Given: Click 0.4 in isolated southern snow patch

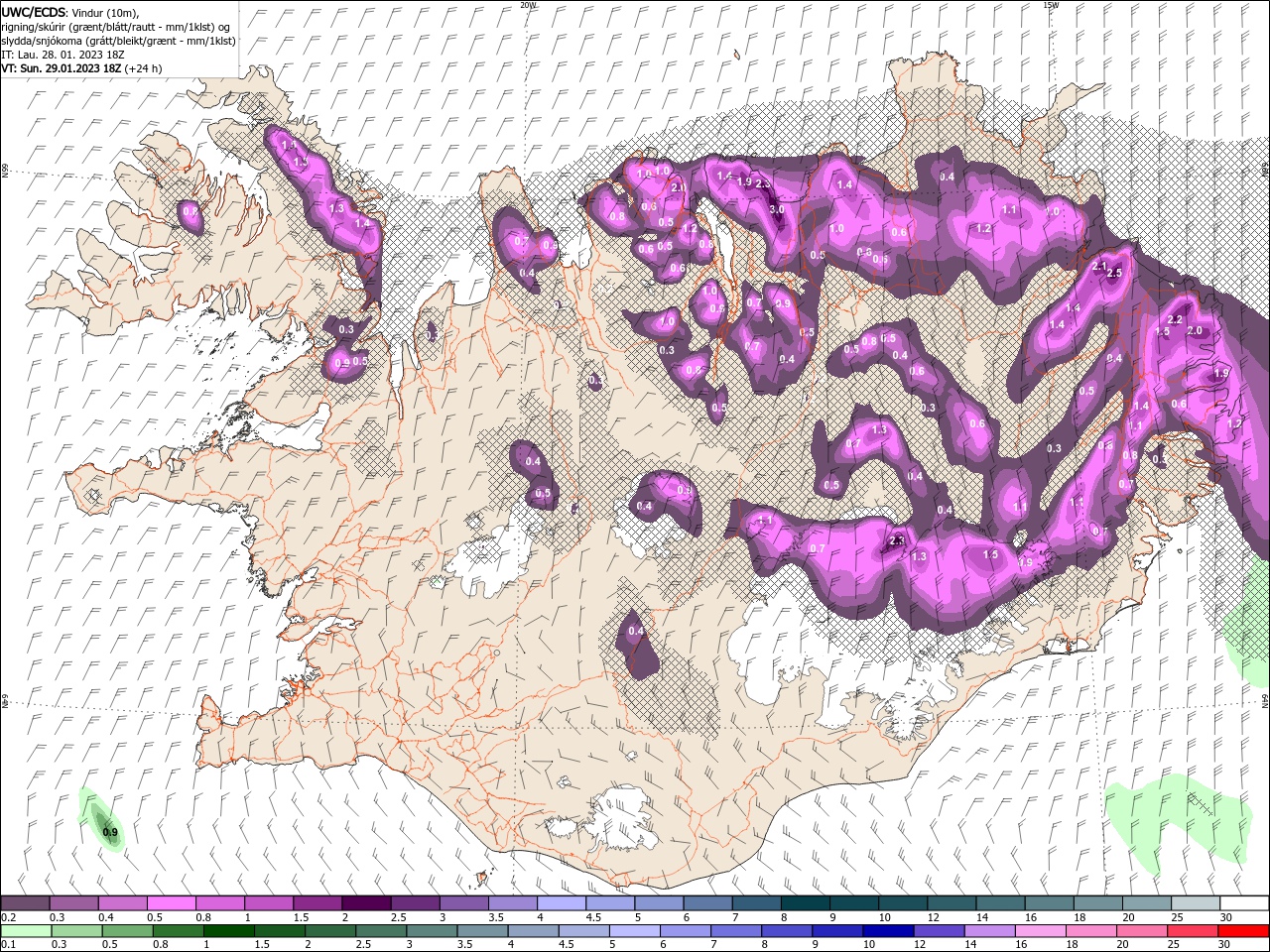Looking at the screenshot, I should click(636, 631).
